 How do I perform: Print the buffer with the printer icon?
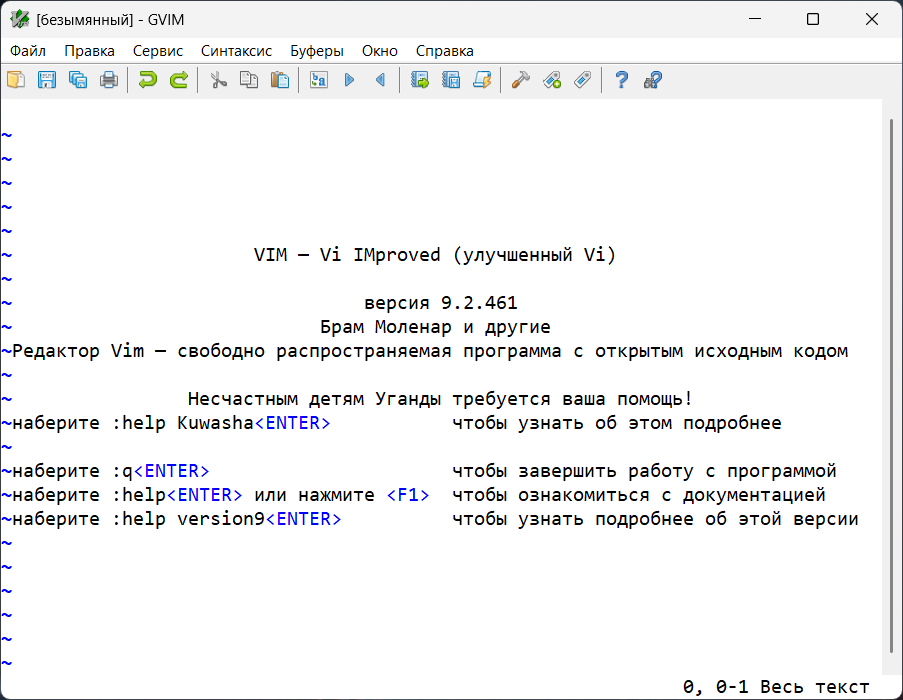(x=109, y=79)
